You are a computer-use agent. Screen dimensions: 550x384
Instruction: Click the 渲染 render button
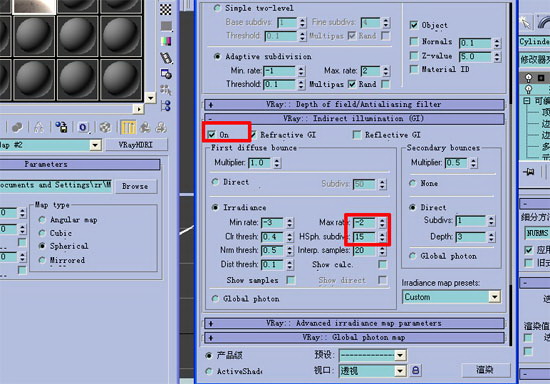click(485, 370)
